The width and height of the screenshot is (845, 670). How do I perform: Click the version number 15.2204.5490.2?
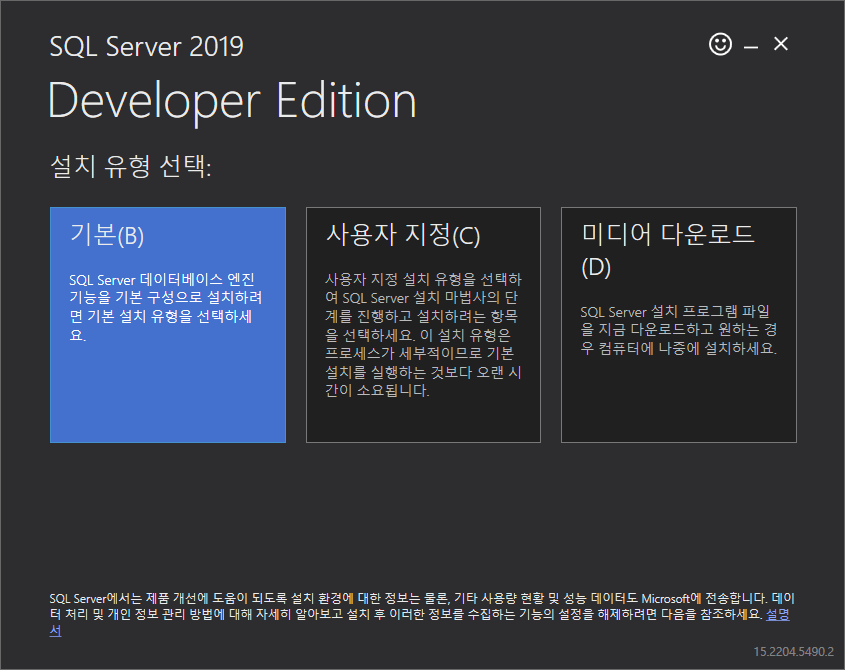pos(793,652)
